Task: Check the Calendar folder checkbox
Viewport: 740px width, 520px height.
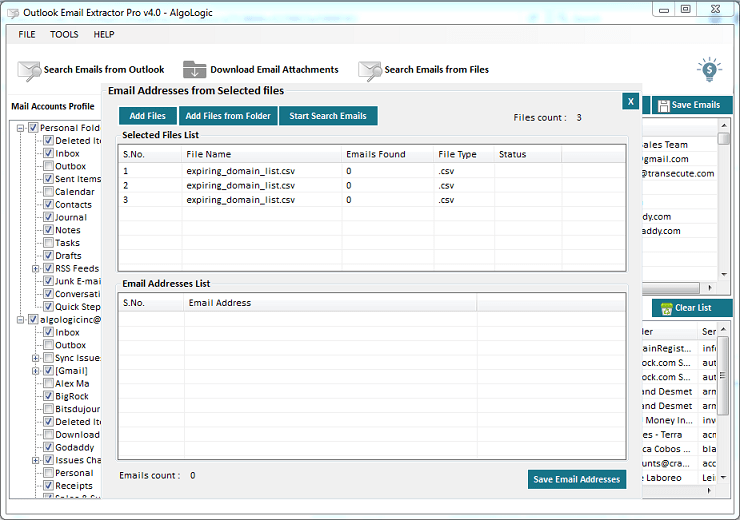Action: pyautogui.click(x=48, y=192)
